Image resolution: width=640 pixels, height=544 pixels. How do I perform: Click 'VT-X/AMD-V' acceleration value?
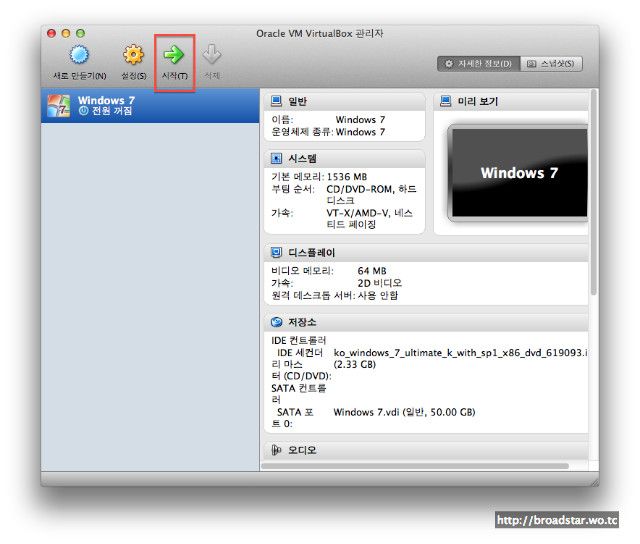point(358,213)
